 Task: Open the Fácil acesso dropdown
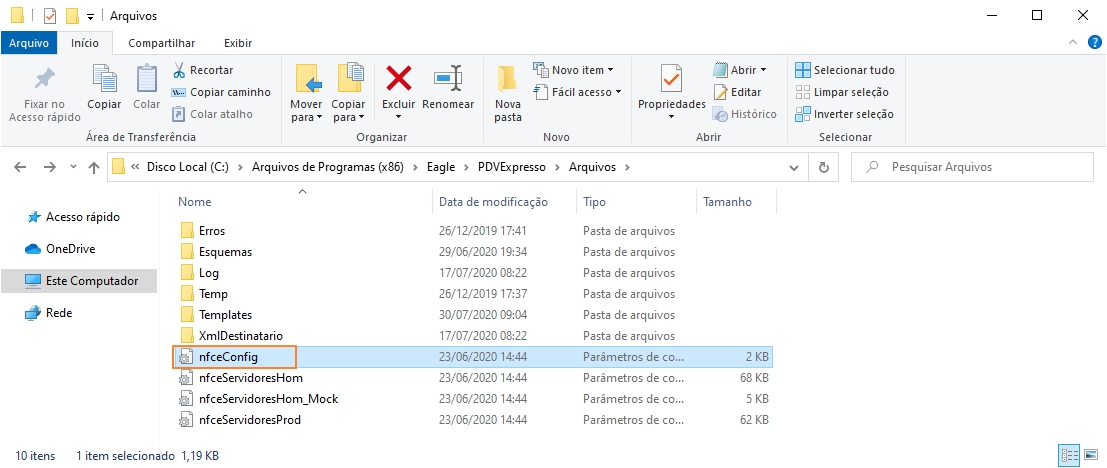coord(578,92)
